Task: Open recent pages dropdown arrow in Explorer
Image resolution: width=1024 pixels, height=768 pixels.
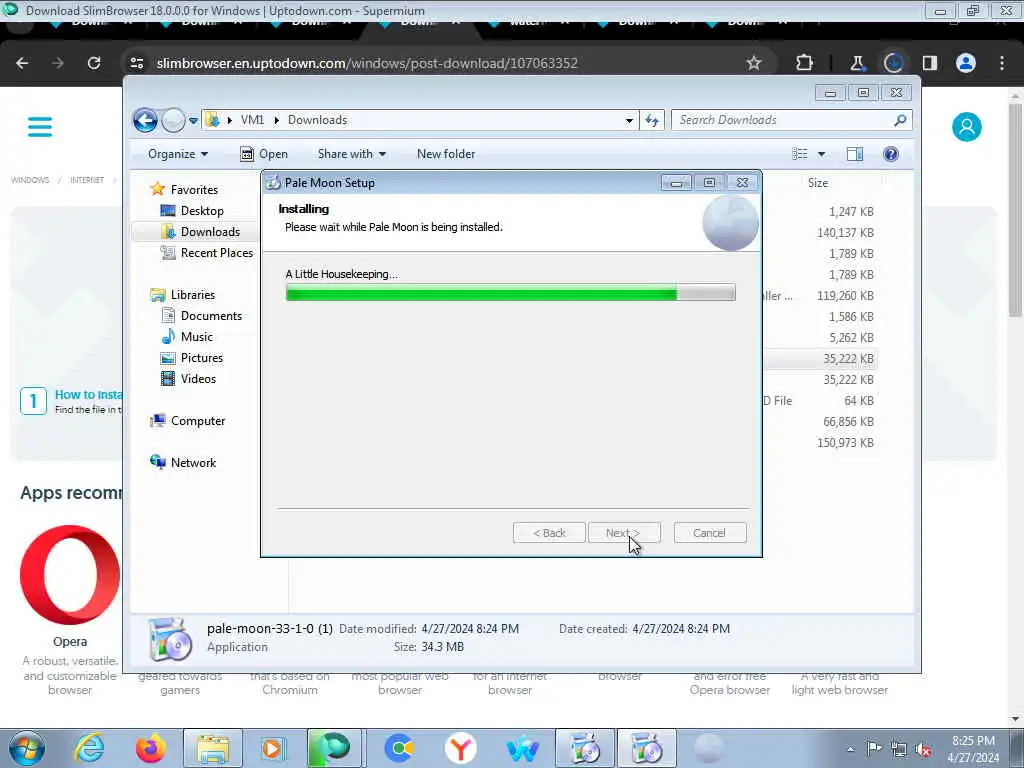Action: (193, 121)
